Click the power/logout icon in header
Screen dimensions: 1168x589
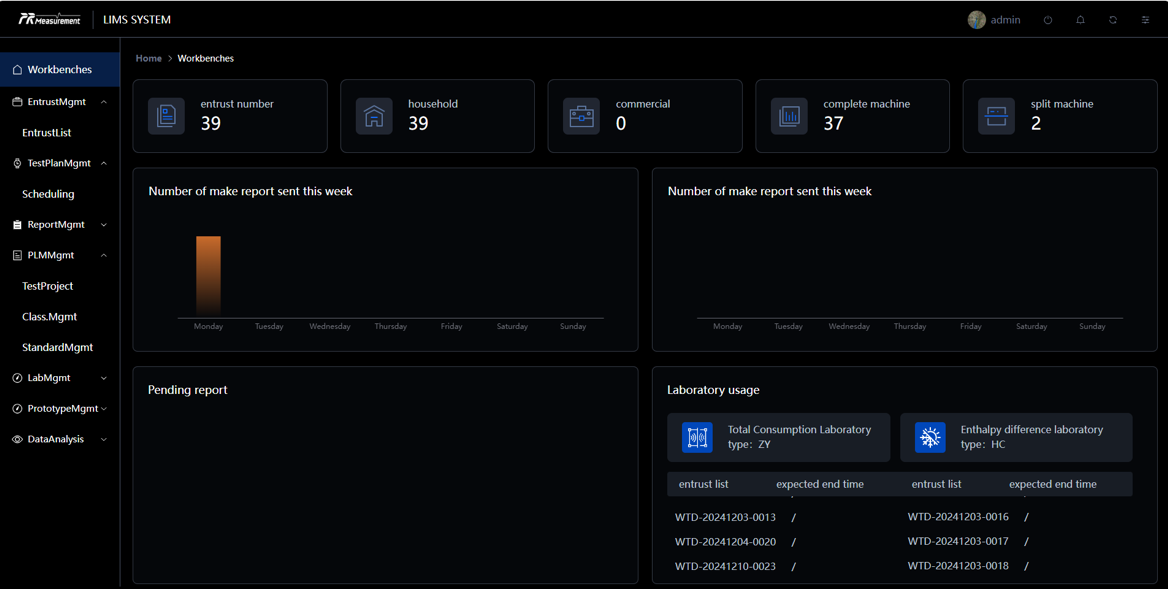click(x=1048, y=20)
